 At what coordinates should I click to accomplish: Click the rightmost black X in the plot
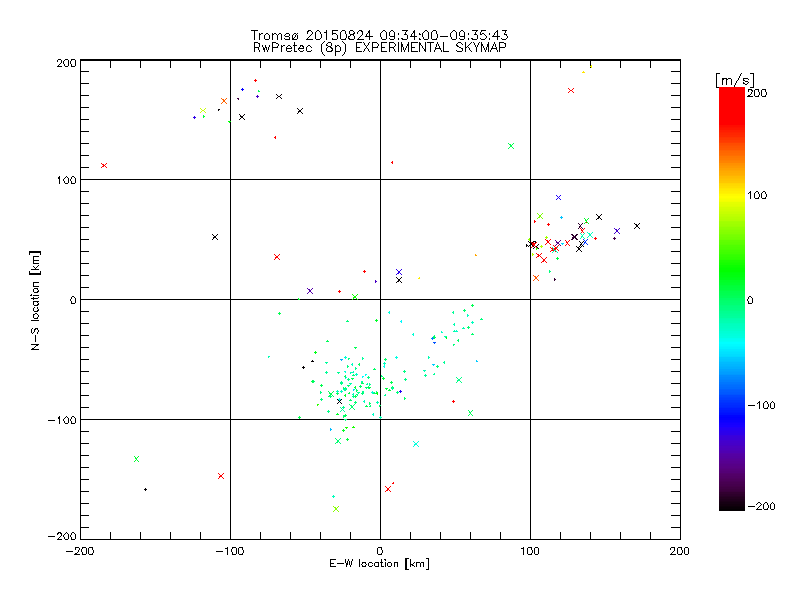(637, 226)
